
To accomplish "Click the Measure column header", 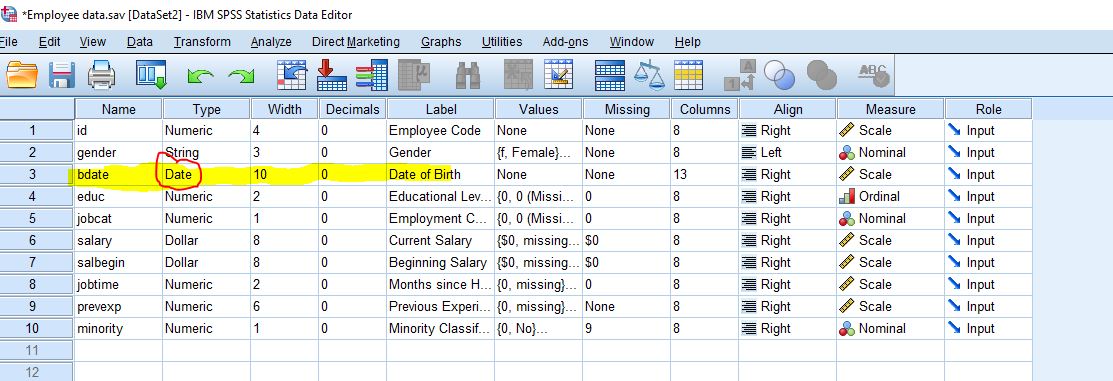I will [890, 109].
